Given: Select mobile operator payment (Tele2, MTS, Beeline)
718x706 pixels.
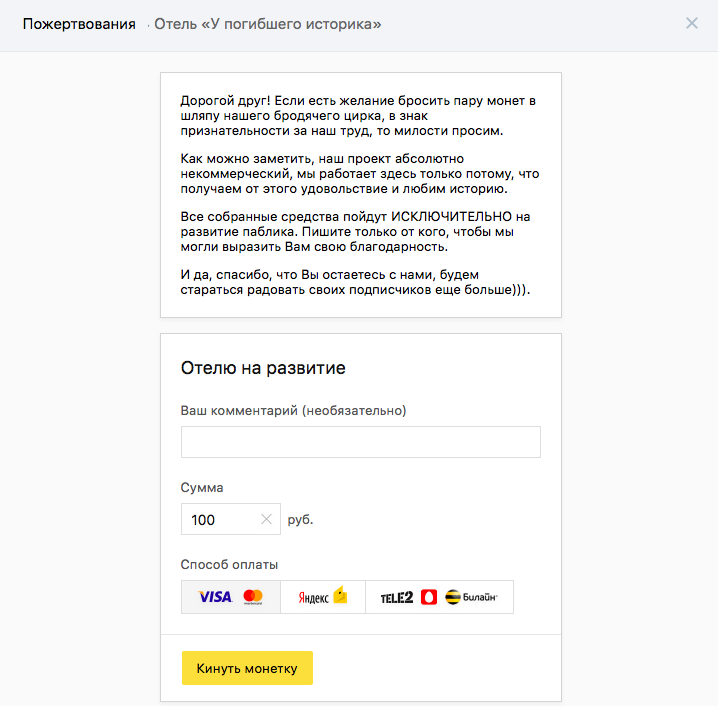Looking at the screenshot, I should 440,597.
